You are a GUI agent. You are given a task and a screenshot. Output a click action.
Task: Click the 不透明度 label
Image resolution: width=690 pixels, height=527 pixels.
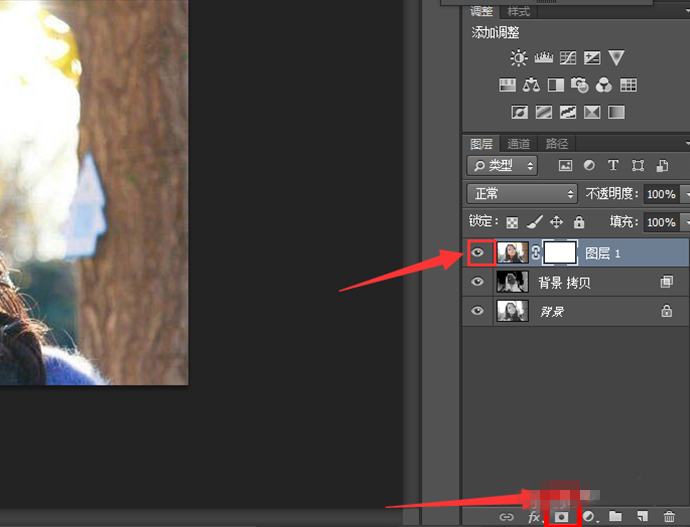pos(611,194)
